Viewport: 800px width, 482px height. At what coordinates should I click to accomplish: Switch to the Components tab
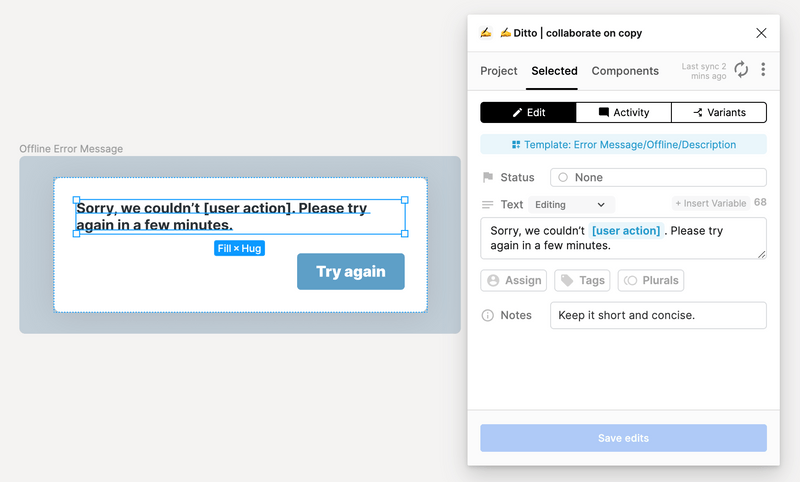pyautogui.click(x=625, y=71)
